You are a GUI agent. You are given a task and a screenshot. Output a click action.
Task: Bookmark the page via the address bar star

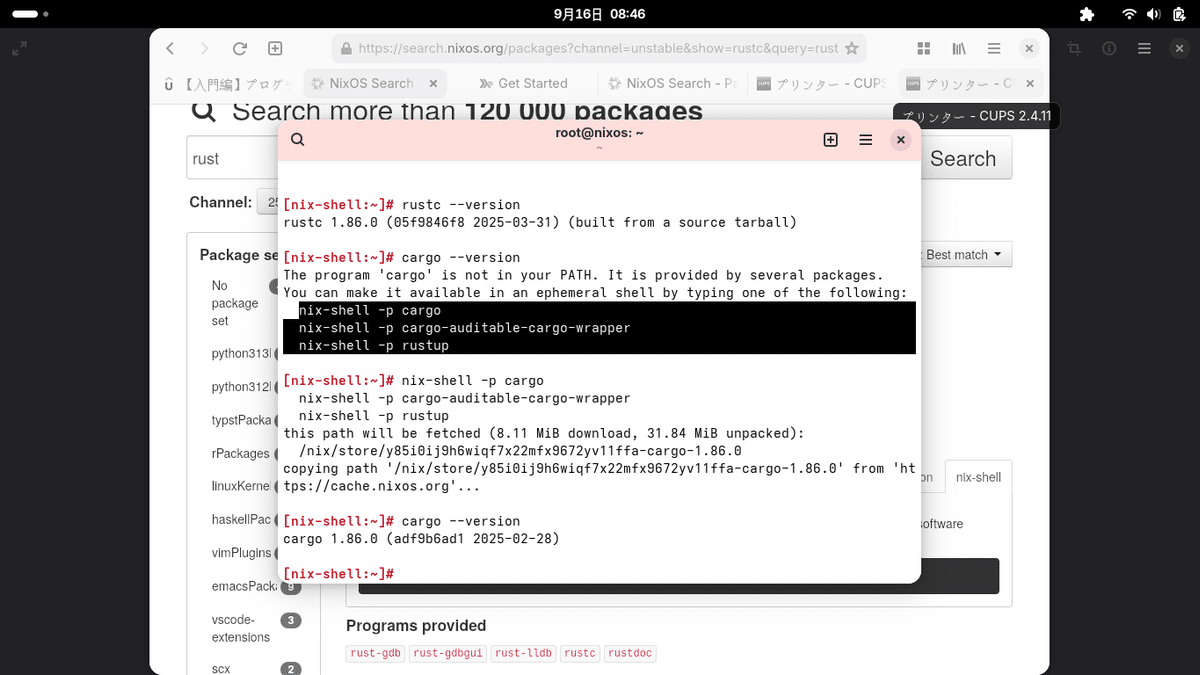coord(851,47)
